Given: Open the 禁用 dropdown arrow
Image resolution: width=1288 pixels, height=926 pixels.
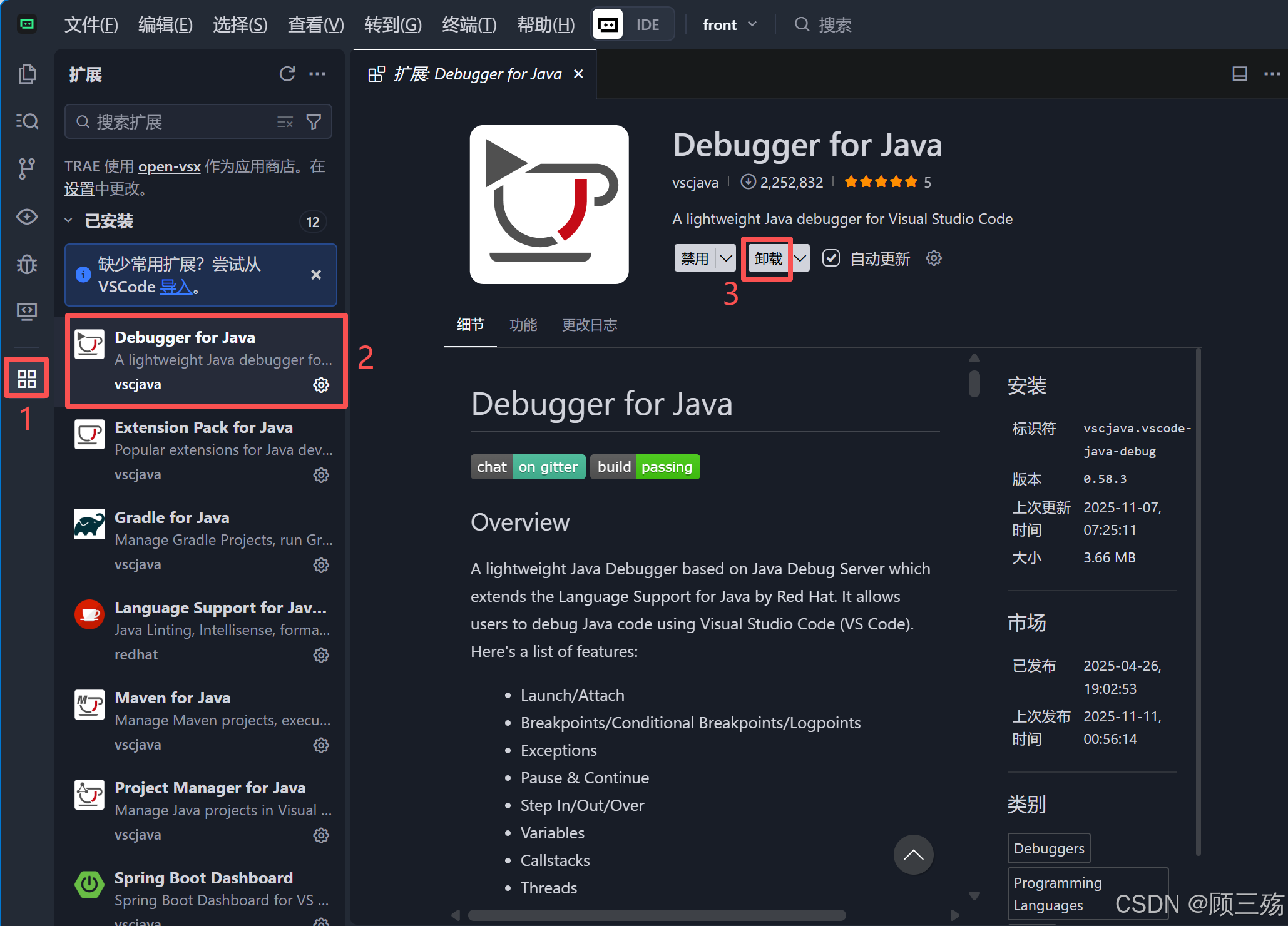Looking at the screenshot, I should click(726, 258).
